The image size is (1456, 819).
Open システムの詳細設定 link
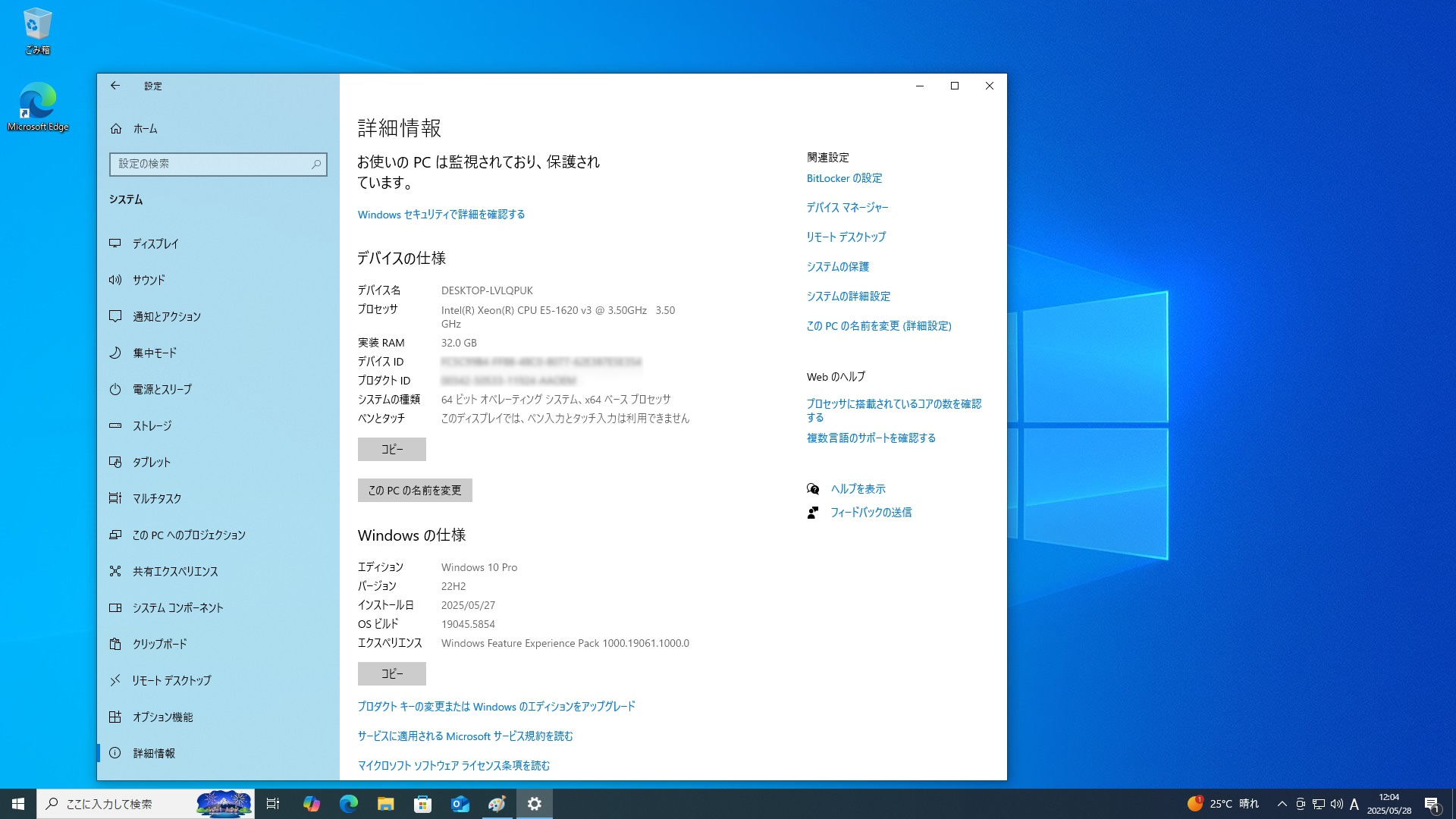[849, 297]
